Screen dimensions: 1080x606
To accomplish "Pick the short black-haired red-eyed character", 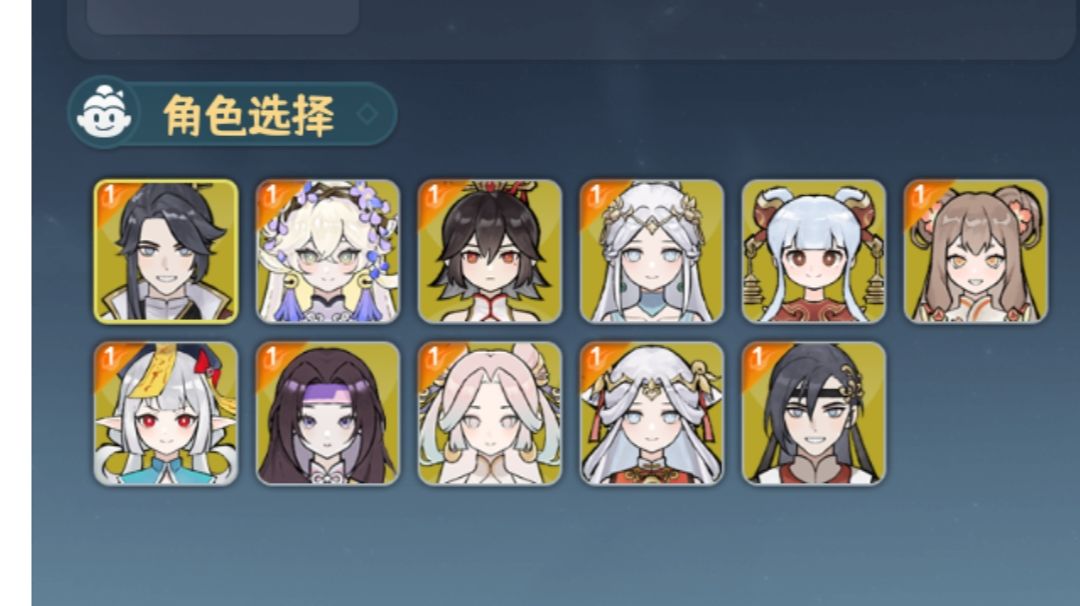I will coord(490,251).
